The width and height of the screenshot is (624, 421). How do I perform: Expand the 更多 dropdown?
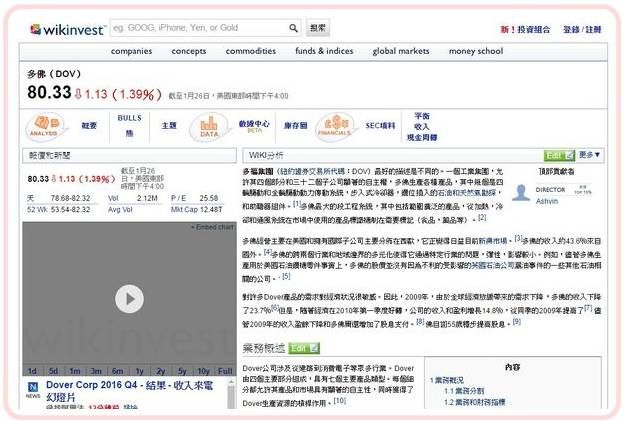589,155
